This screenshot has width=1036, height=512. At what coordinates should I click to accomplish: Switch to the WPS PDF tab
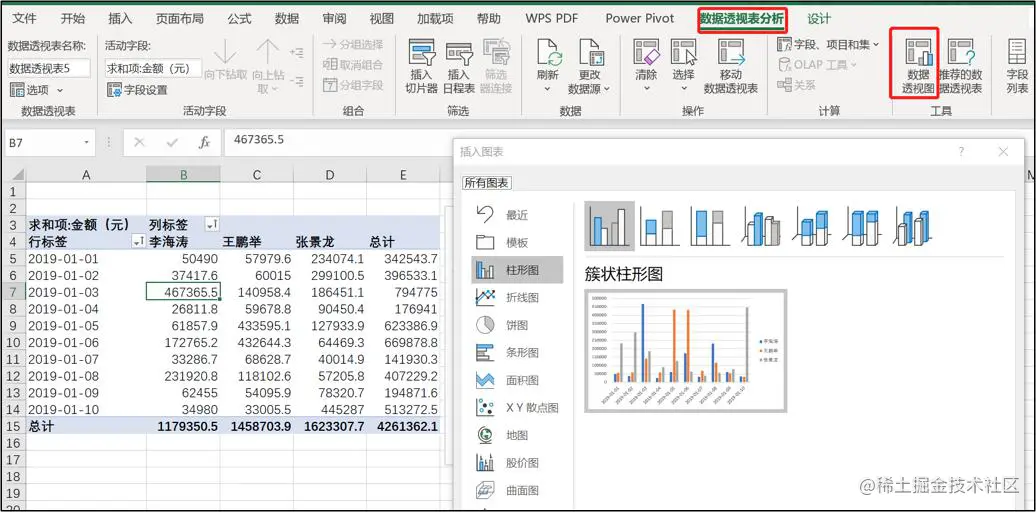click(552, 18)
